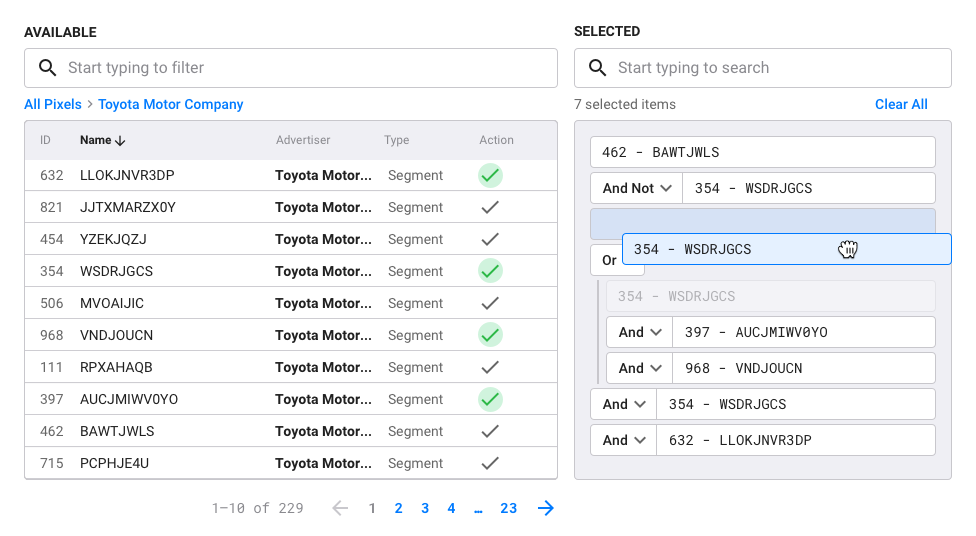Toggle the green check for AUCJMIWV0YO

coord(490,399)
